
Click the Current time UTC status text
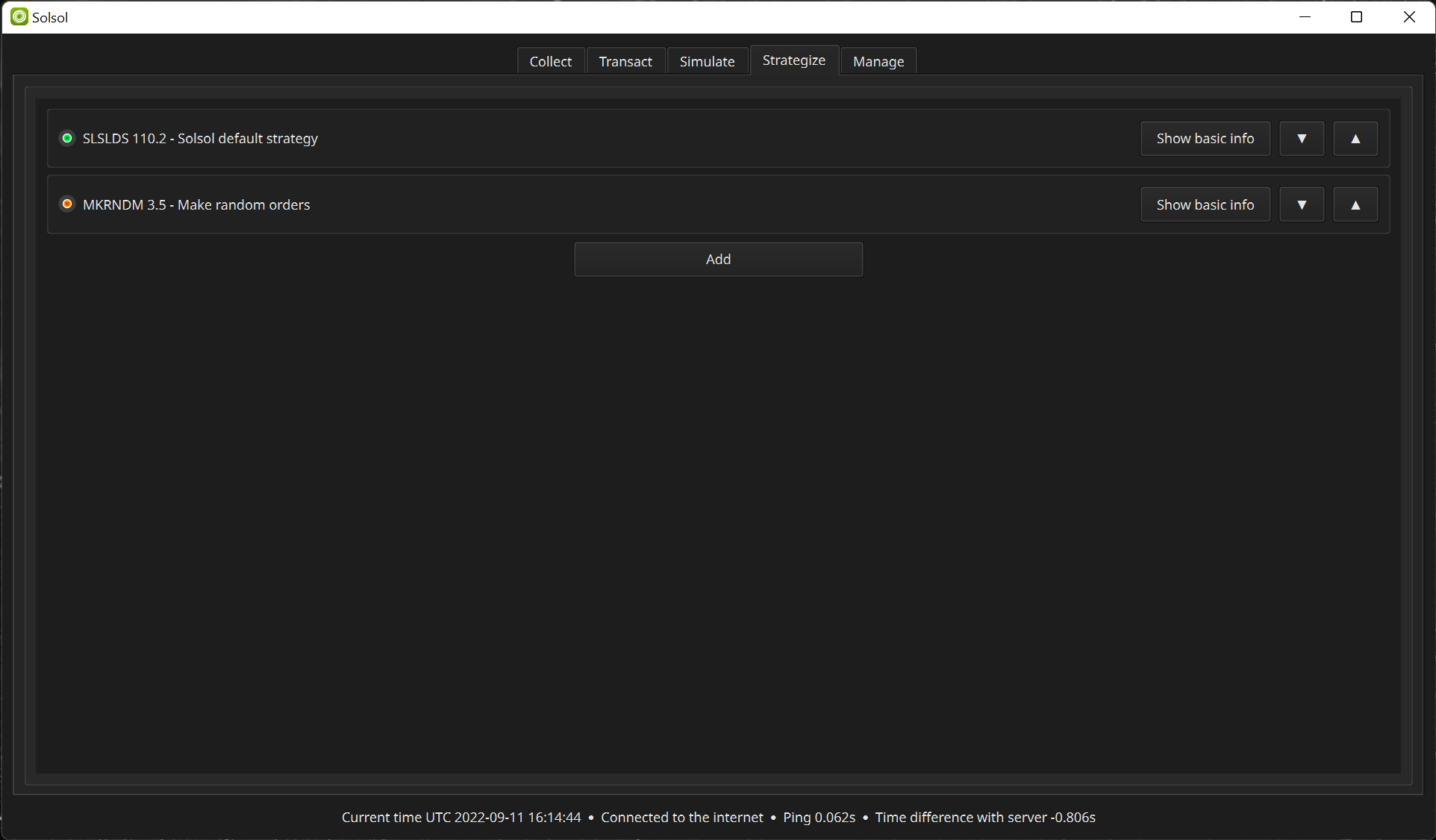click(461, 818)
